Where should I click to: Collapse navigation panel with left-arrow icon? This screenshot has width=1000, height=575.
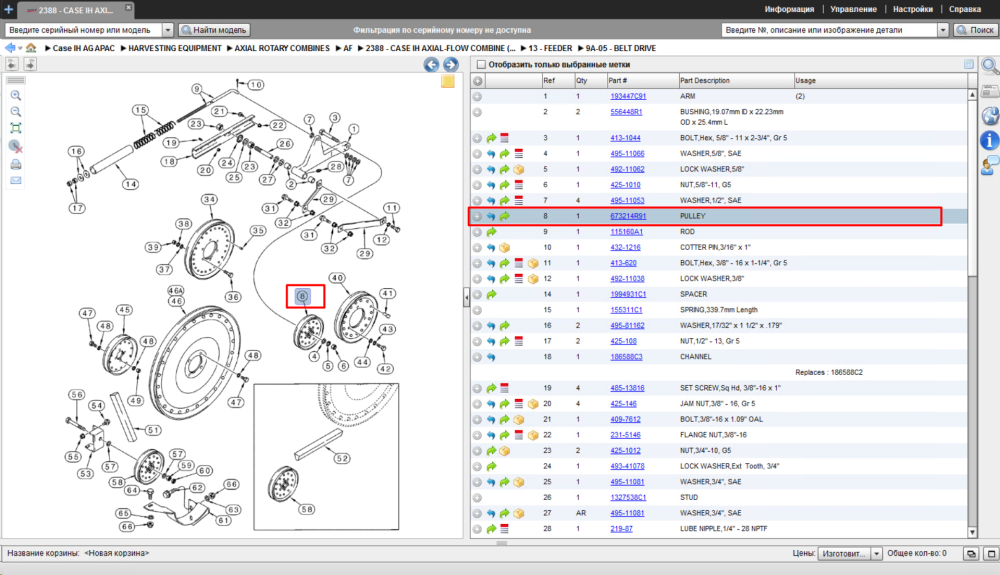(12, 64)
